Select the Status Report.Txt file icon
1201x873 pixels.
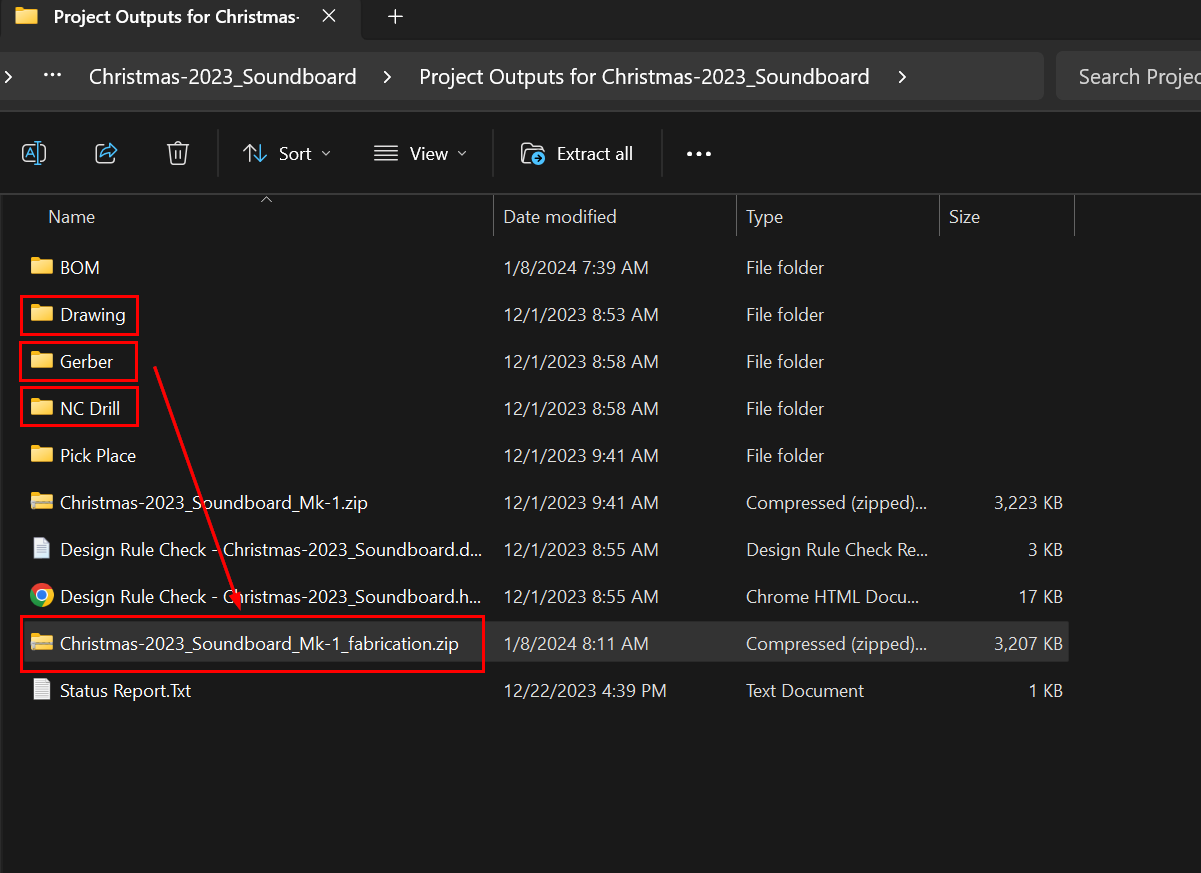click(42, 691)
